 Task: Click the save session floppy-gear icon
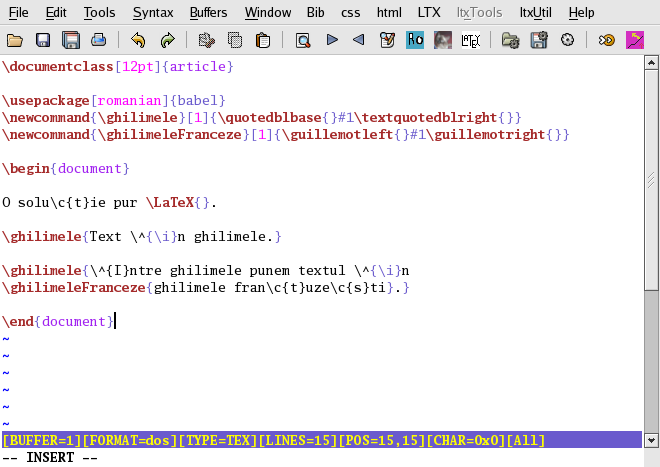[539, 41]
